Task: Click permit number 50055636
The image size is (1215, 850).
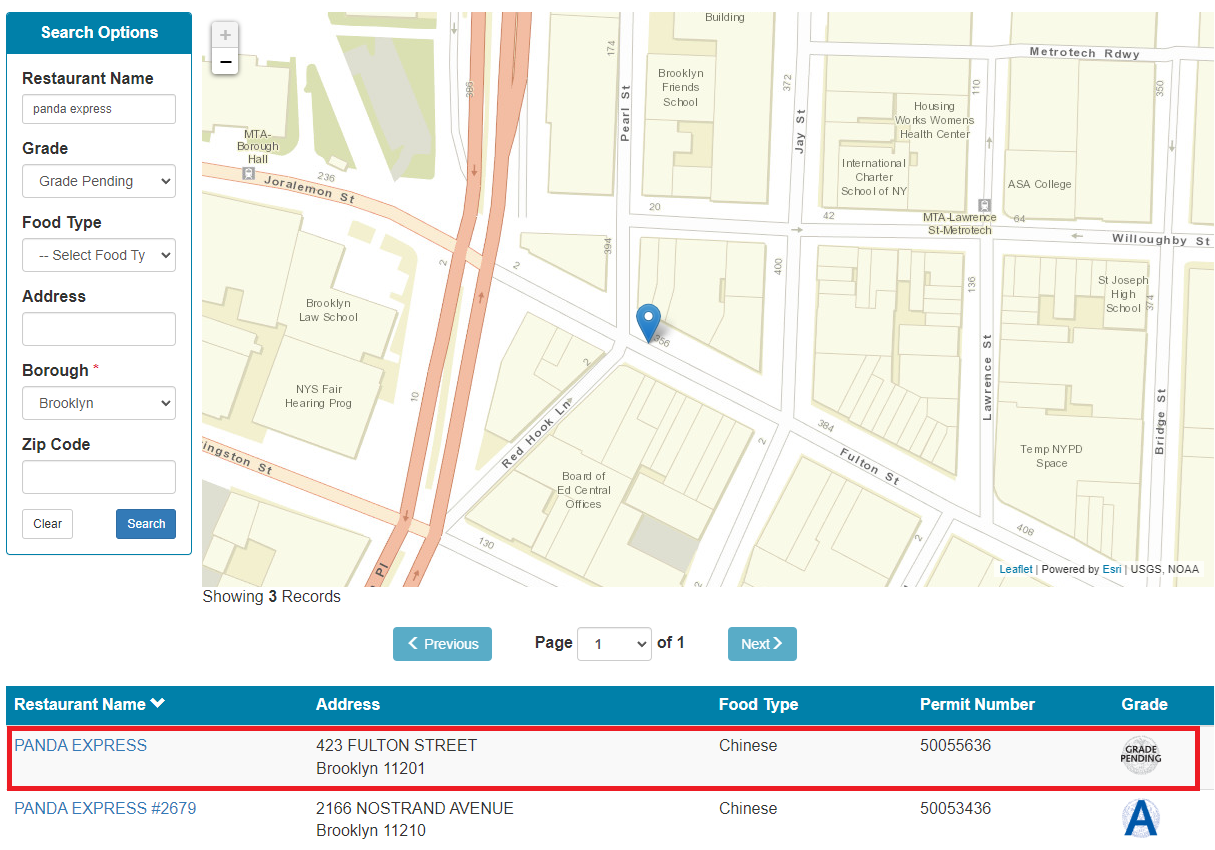Action: tap(955, 745)
